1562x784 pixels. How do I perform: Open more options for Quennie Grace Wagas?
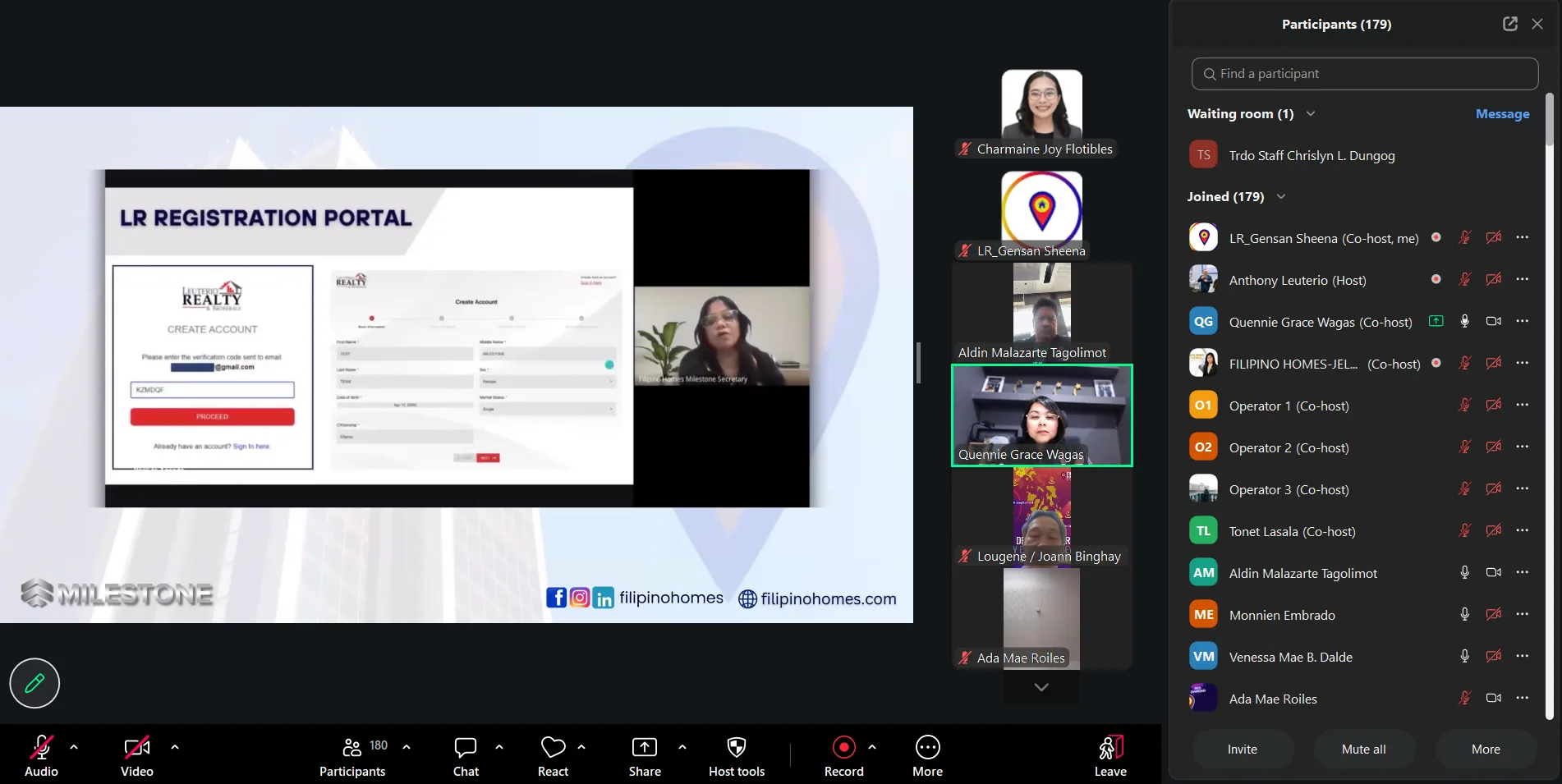coord(1523,321)
